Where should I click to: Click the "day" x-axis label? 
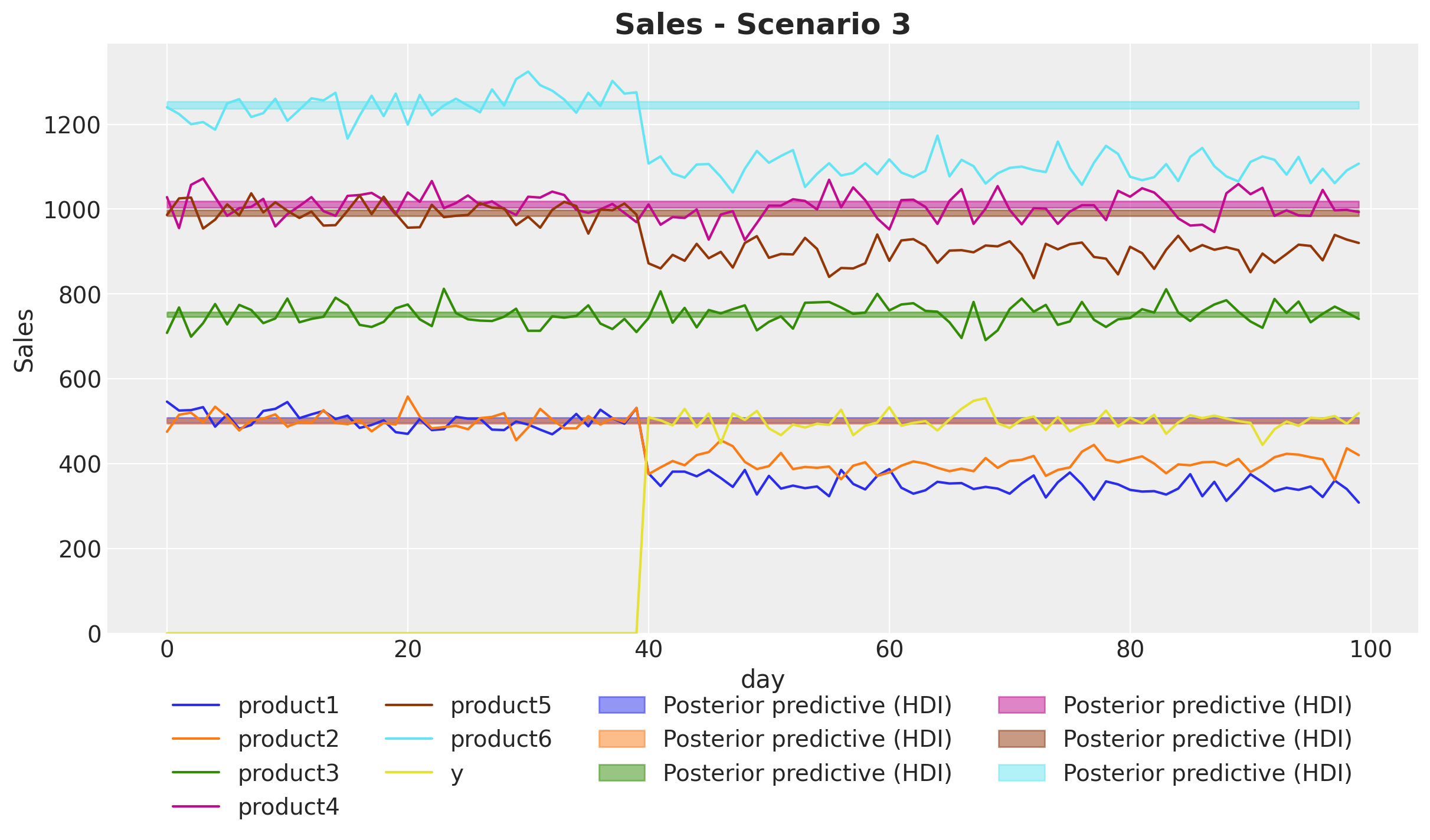pyautogui.click(x=763, y=680)
